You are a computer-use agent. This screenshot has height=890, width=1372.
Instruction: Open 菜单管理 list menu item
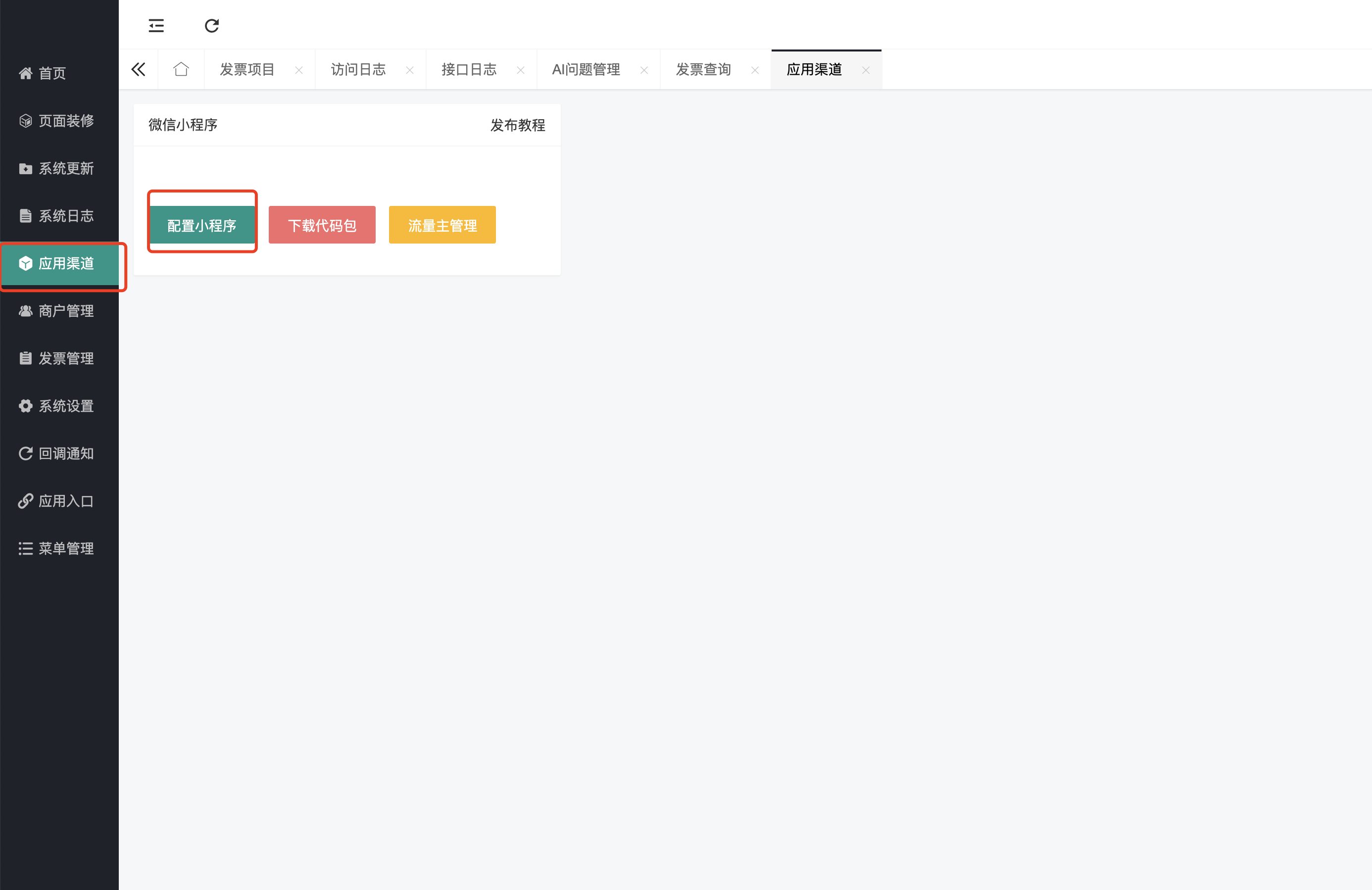coord(65,549)
